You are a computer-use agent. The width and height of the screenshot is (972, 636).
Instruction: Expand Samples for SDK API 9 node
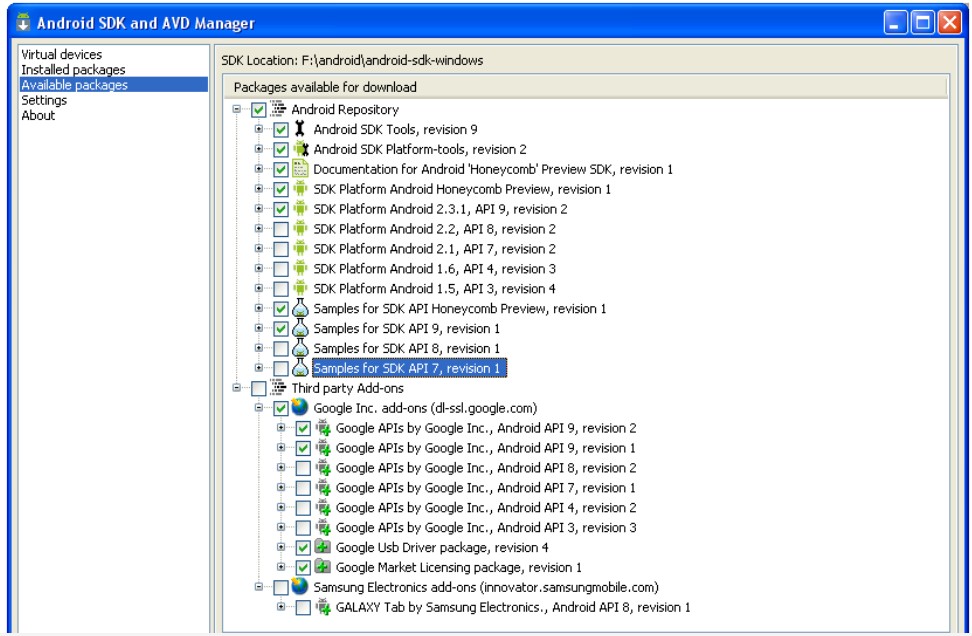pyautogui.click(x=259, y=328)
